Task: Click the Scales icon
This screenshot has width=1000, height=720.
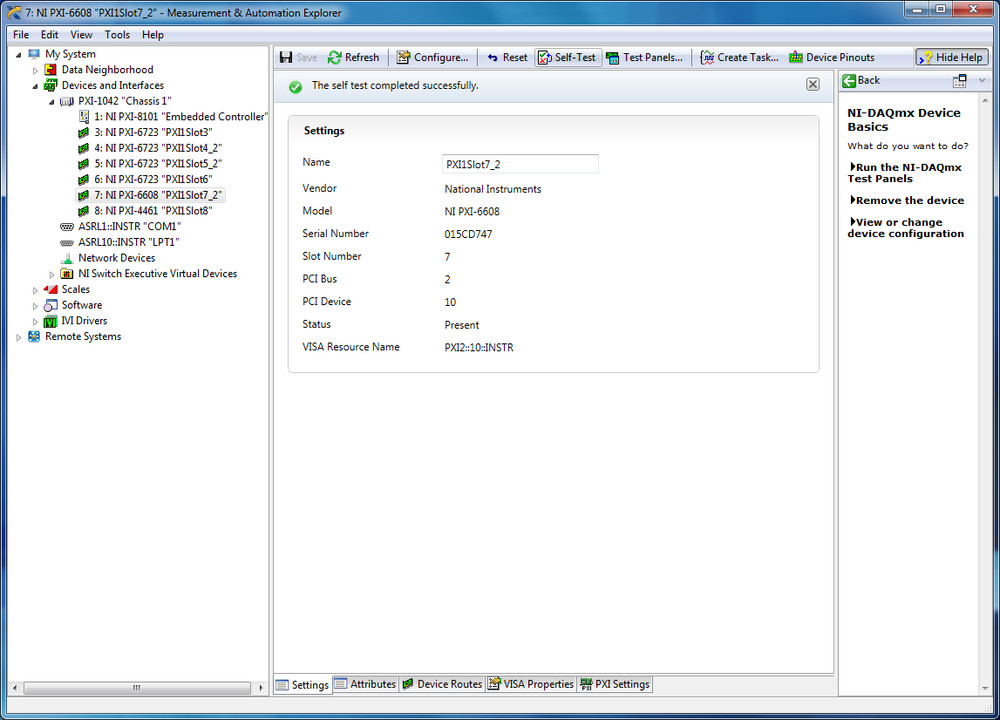Action: (x=50, y=290)
